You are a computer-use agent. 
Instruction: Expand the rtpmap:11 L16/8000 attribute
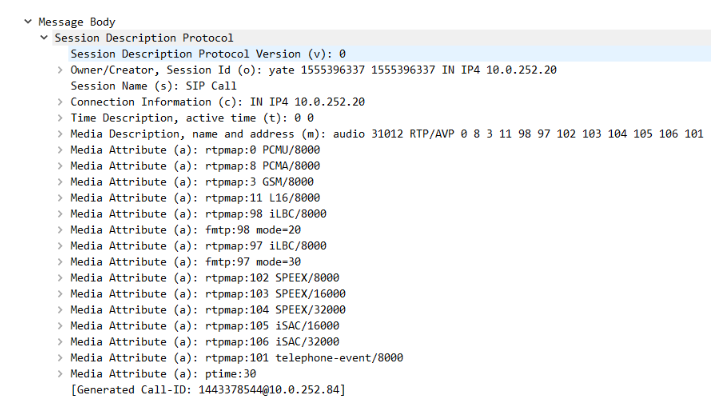61,198
